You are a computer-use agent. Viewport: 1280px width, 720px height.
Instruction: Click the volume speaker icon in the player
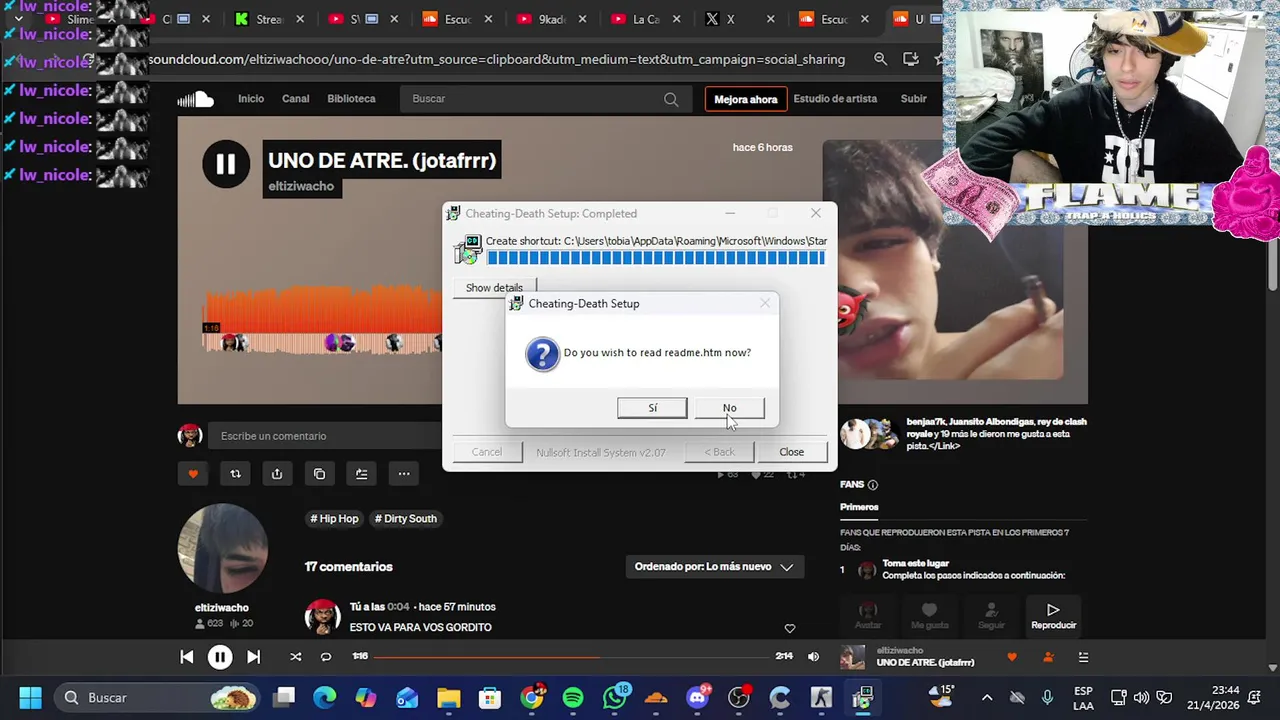[813, 657]
